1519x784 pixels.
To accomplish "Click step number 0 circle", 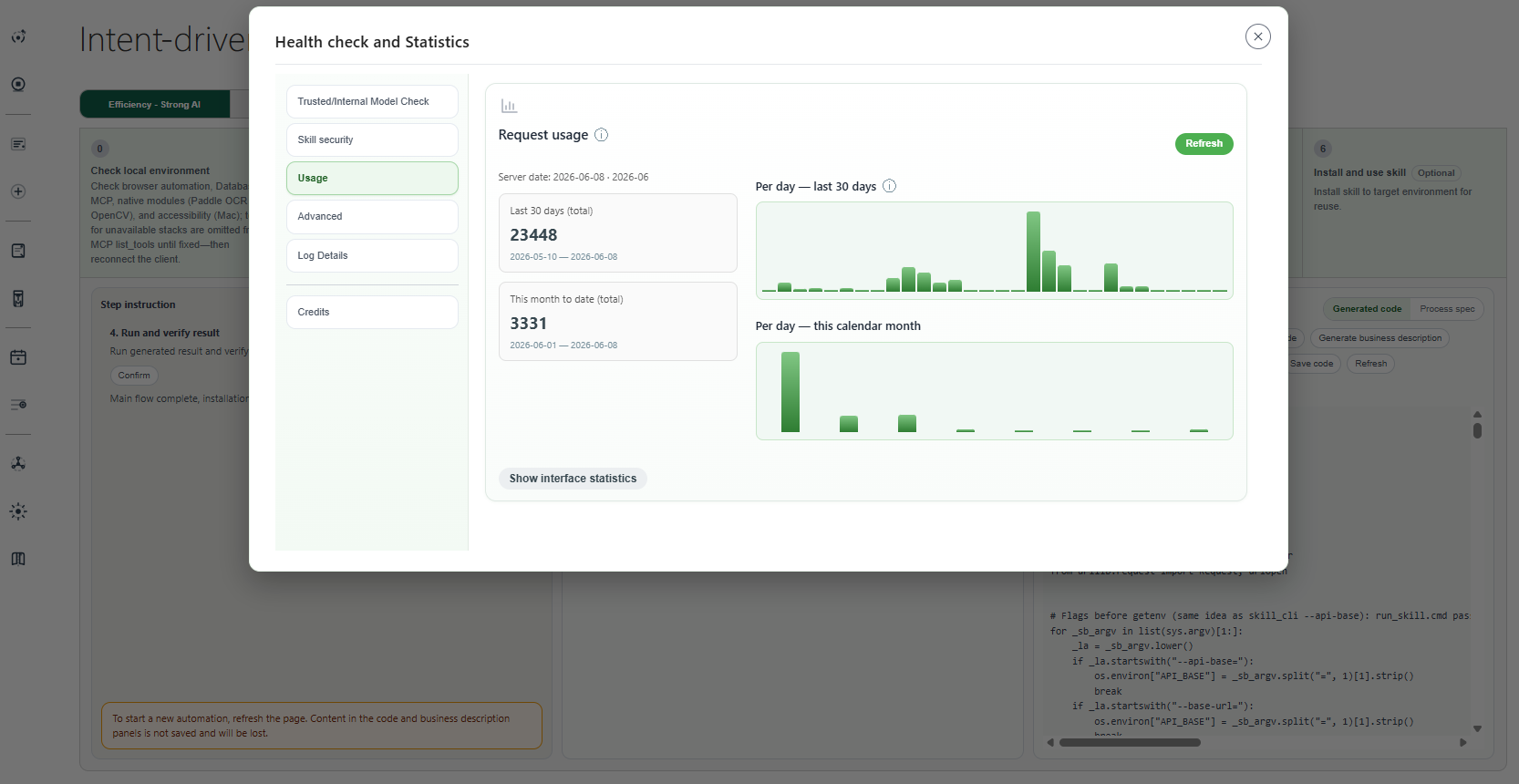I will pyautogui.click(x=100, y=149).
